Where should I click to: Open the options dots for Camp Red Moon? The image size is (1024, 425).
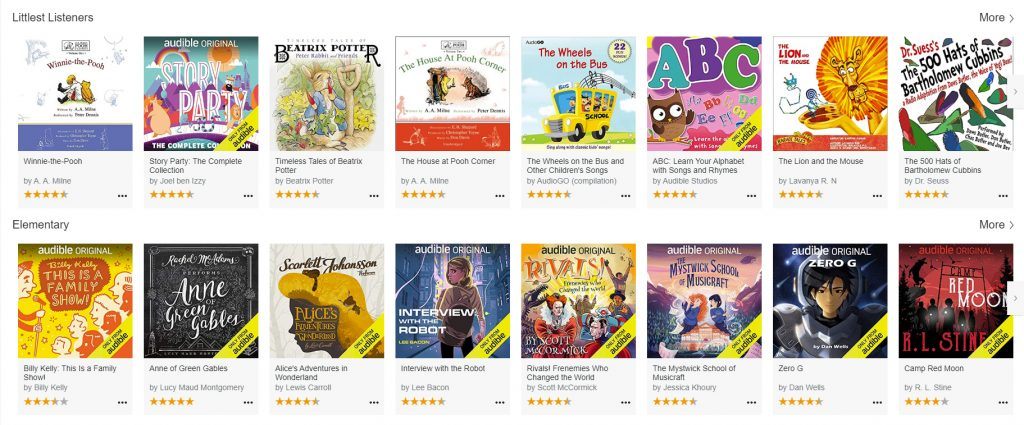pyautogui.click(x=1002, y=402)
